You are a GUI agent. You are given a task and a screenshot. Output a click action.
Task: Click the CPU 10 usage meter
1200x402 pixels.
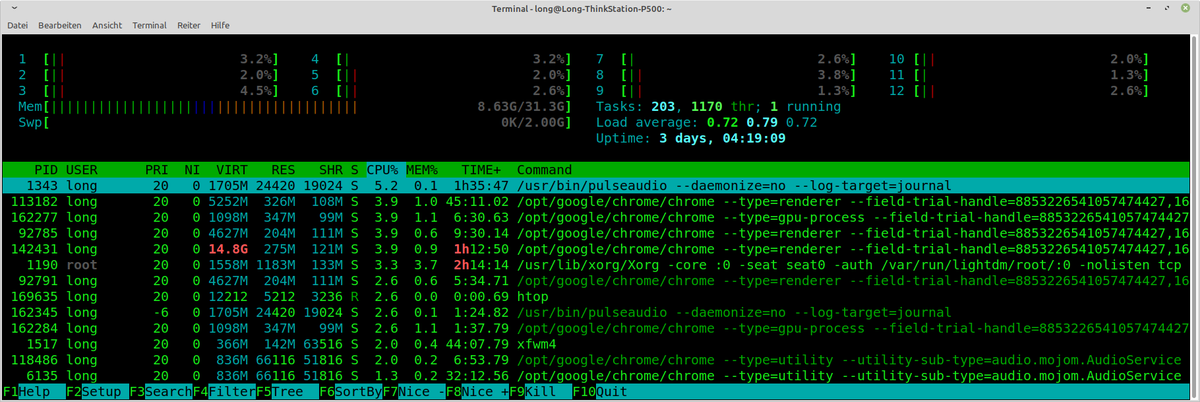click(x=1019, y=59)
